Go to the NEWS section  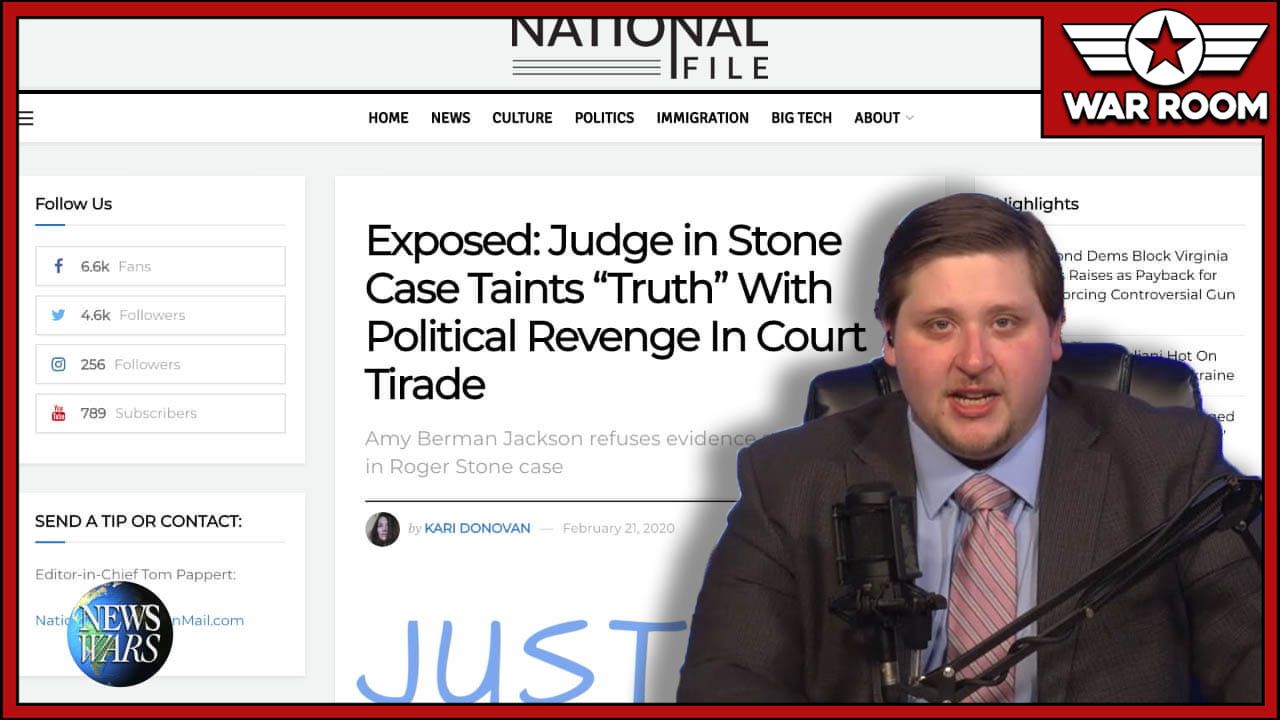click(450, 118)
